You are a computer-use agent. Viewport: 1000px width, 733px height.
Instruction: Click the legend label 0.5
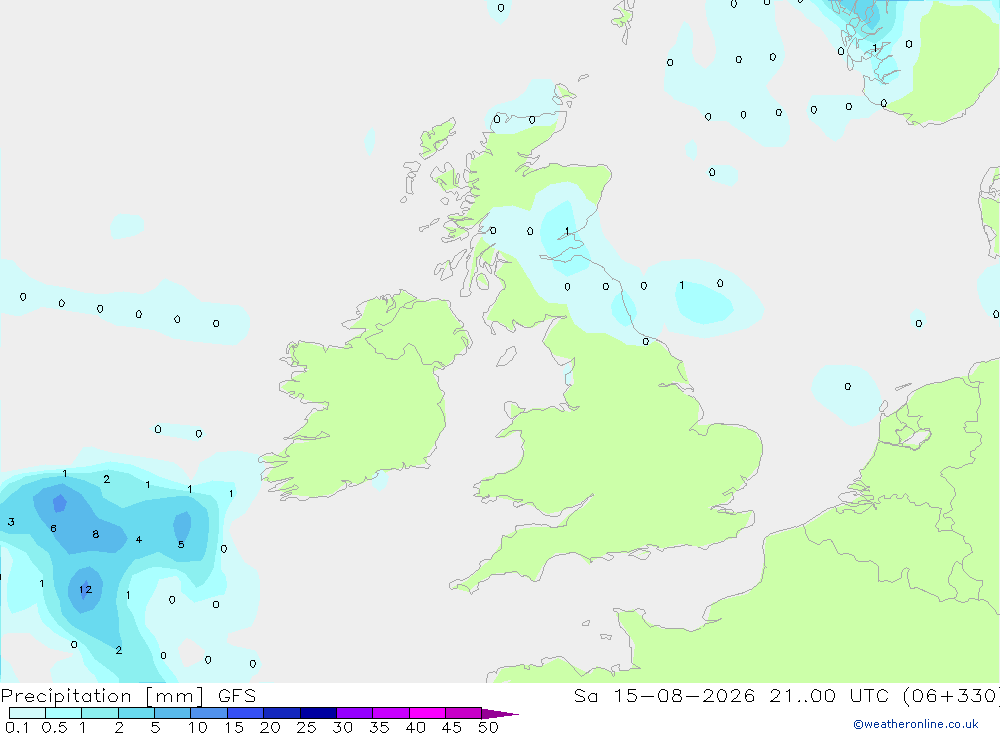[x=54, y=727]
